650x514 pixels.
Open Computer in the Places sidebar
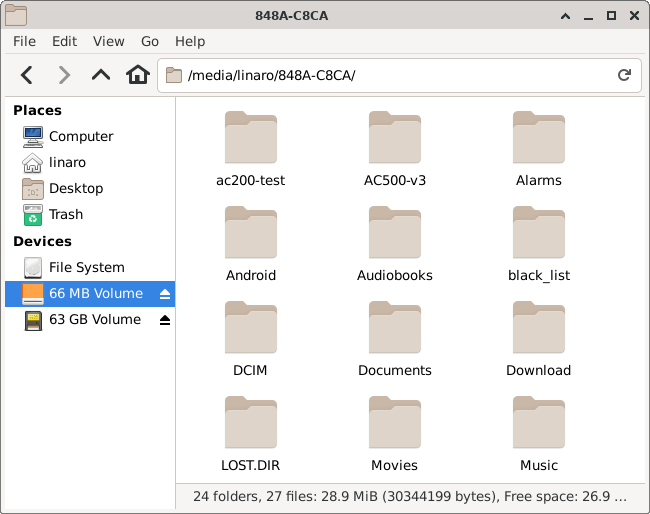(x=90, y=136)
